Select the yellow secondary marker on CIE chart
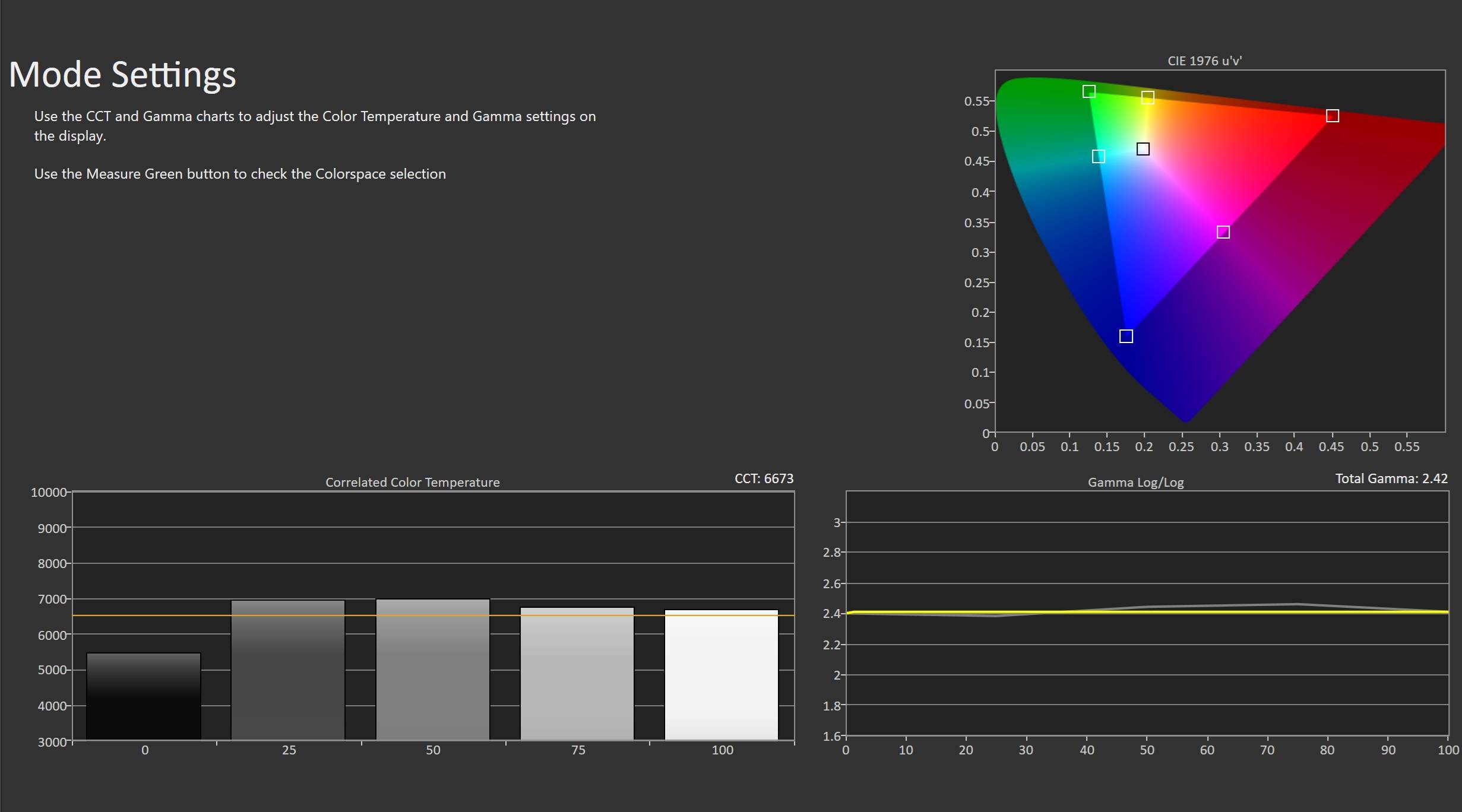 click(1147, 98)
